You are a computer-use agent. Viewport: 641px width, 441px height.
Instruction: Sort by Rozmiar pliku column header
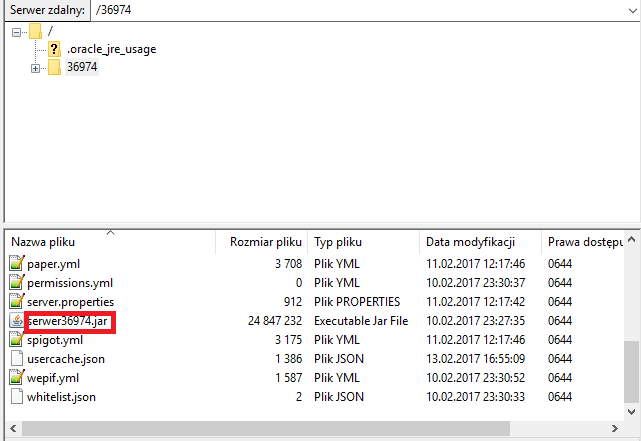tap(265, 242)
